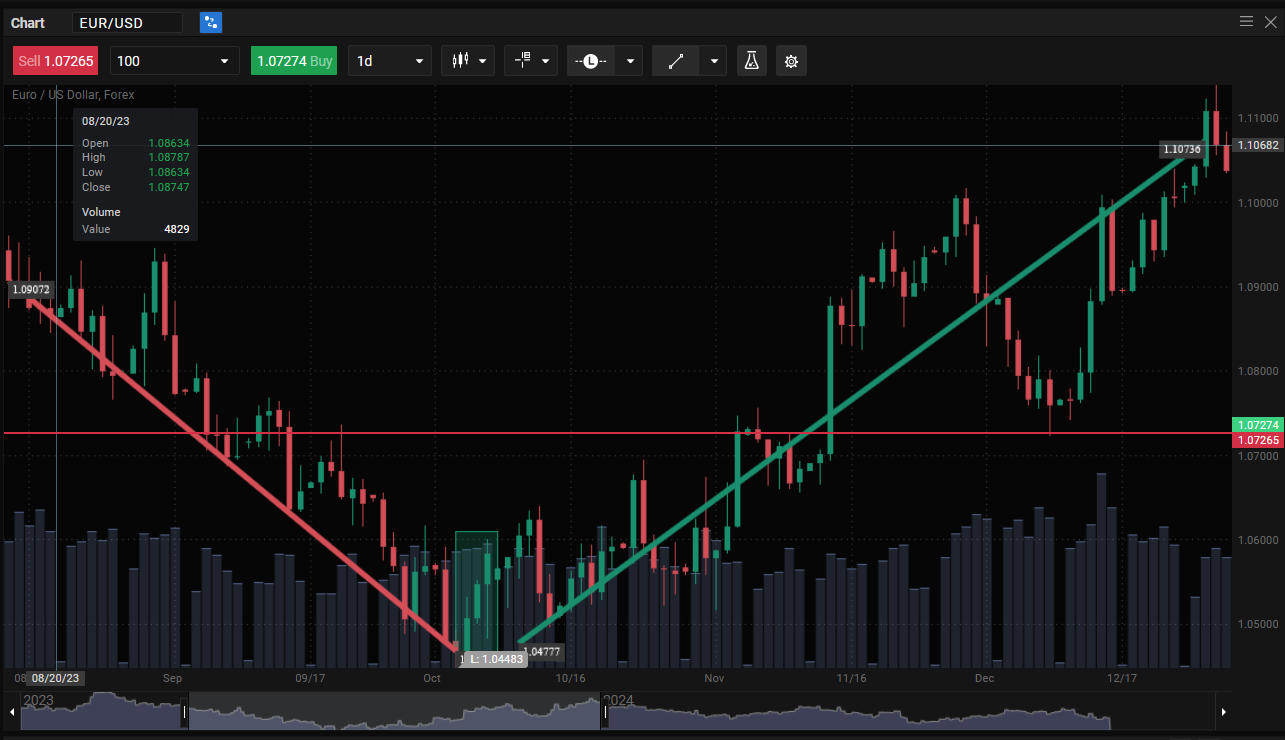The width and height of the screenshot is (1285, 740).
Task: Open chart settings gear icon
Action: (x=791, y=61)
